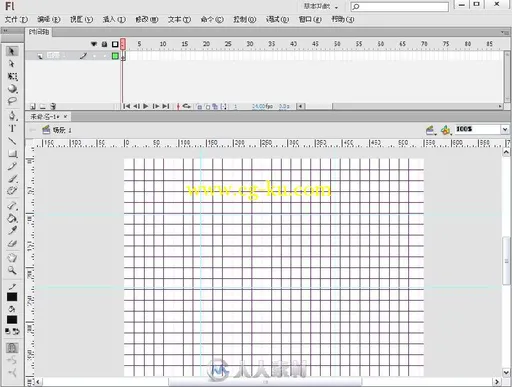The image size is (512, 387).
Task: Click the straighten option icon in toolbox
Action: (x=12, y=373)
